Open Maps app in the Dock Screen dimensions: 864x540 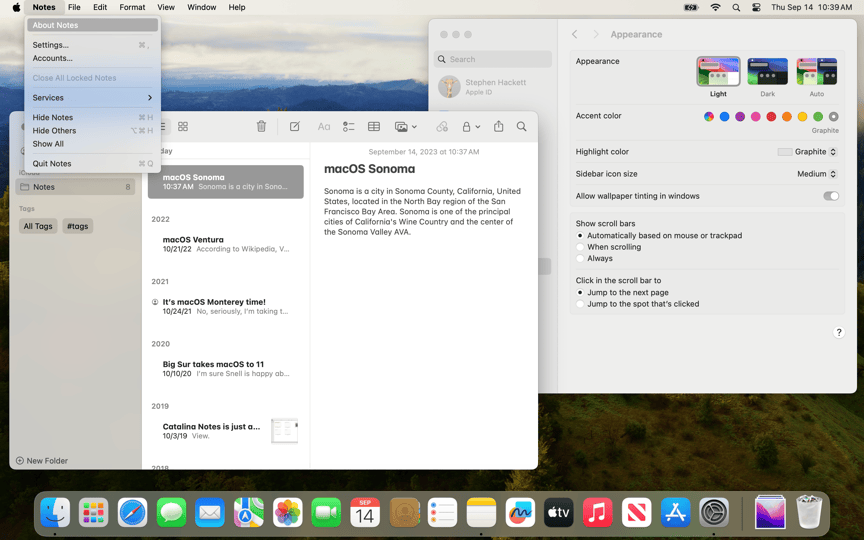[x=249, y=513]
